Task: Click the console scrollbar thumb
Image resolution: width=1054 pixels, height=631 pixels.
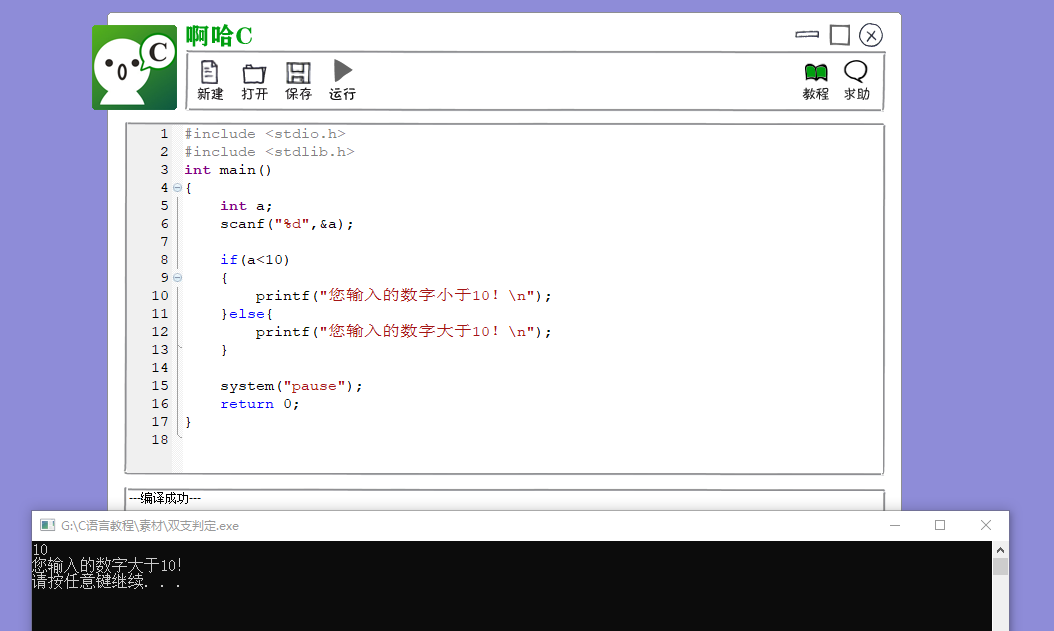Action: click(x=1000, y=566)
